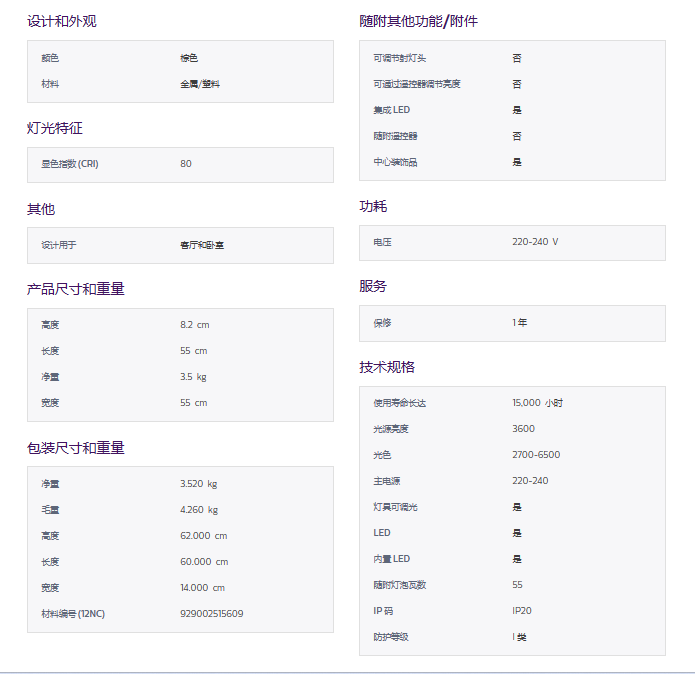
Task: Select the 否 value for 随附遥控器
Action: 517,136
